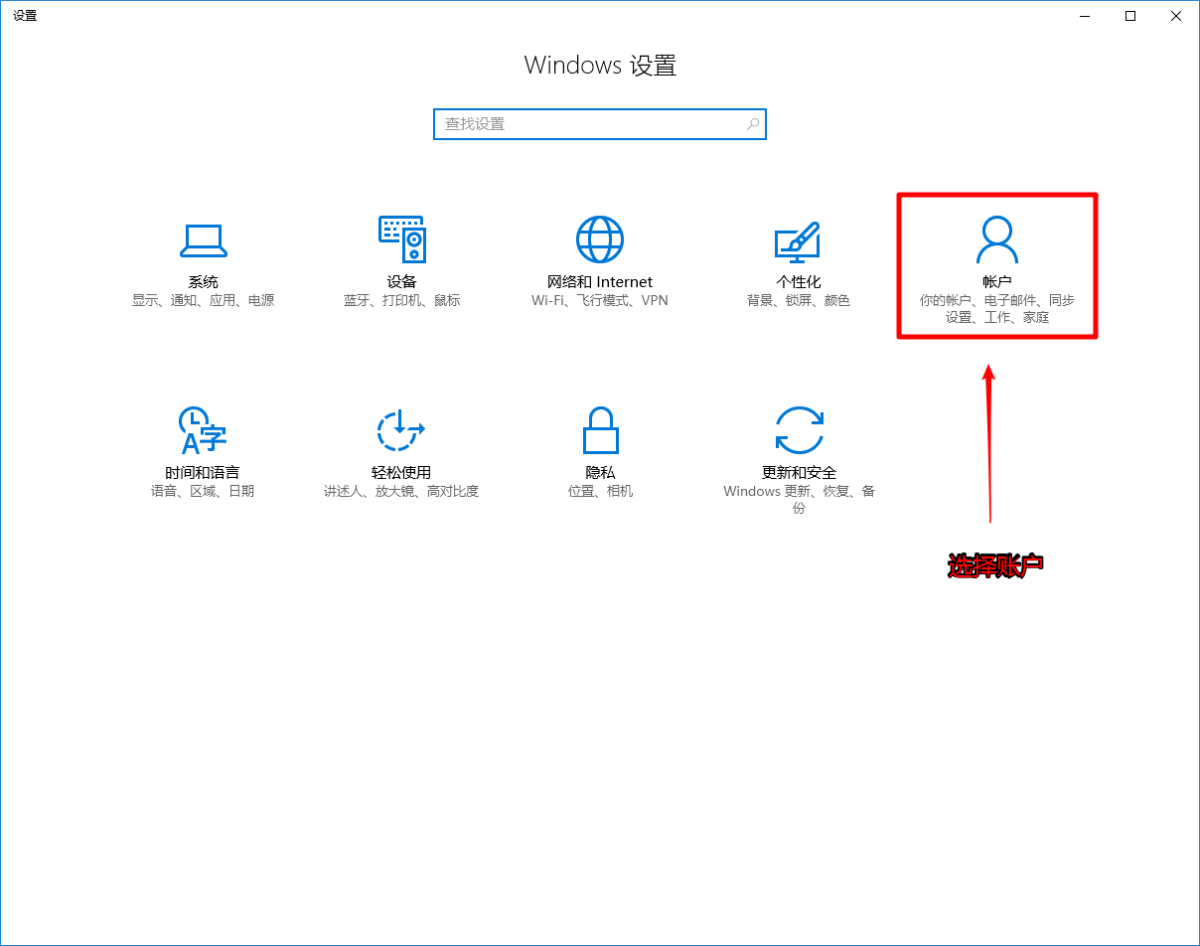Open the 更新和安全 refresh arrows icon
This screenshot has width=1200, height=946.
click(799, 431)
